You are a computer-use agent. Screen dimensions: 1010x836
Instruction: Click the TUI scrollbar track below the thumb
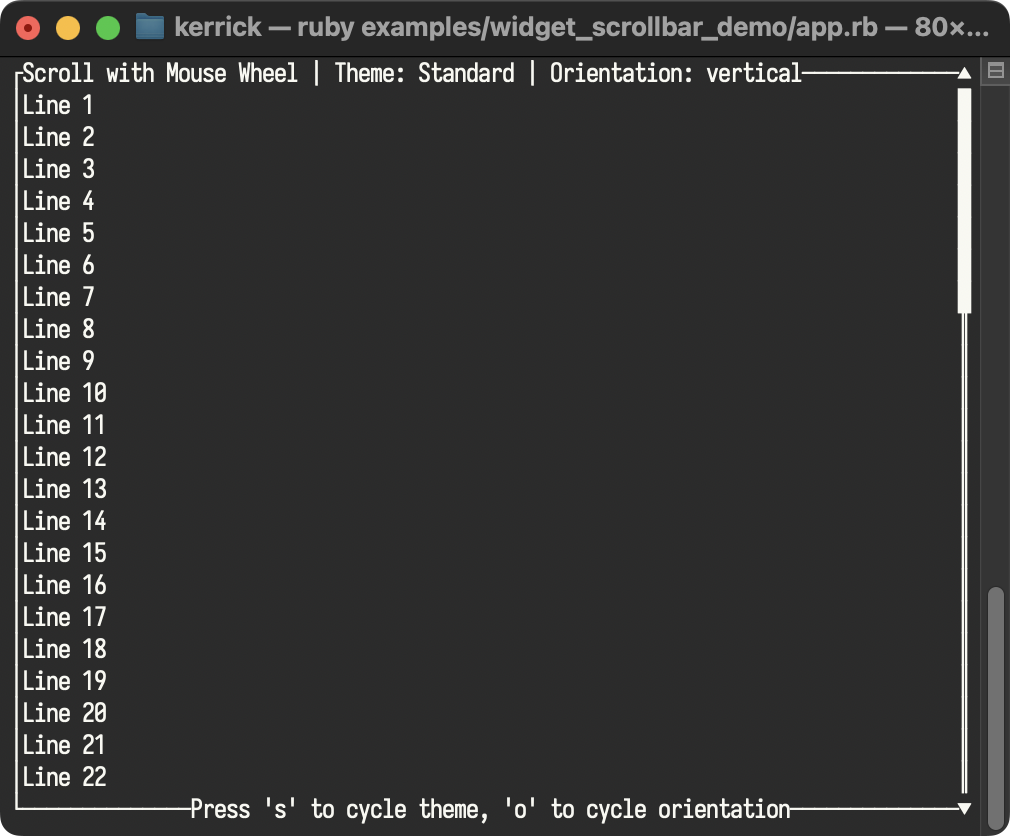(x=964, y=553)
